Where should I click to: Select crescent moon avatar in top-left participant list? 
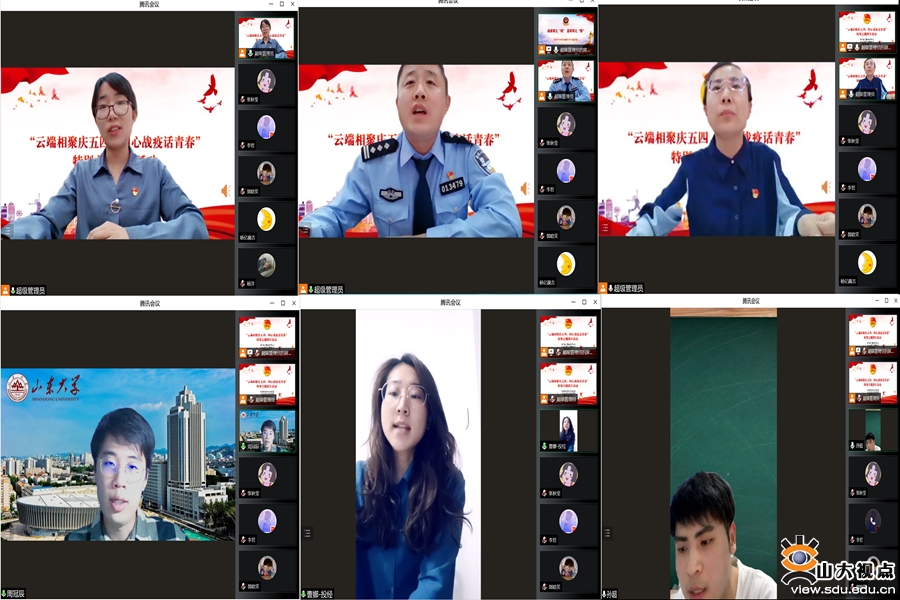click(x=266, y=219)
